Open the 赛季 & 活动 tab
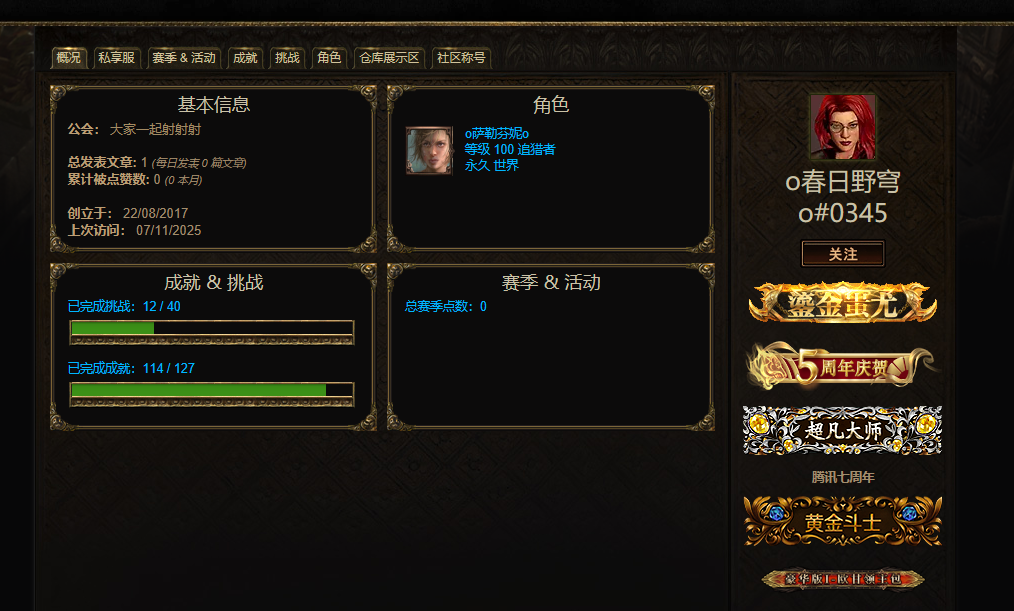 [x=184, y=58]
